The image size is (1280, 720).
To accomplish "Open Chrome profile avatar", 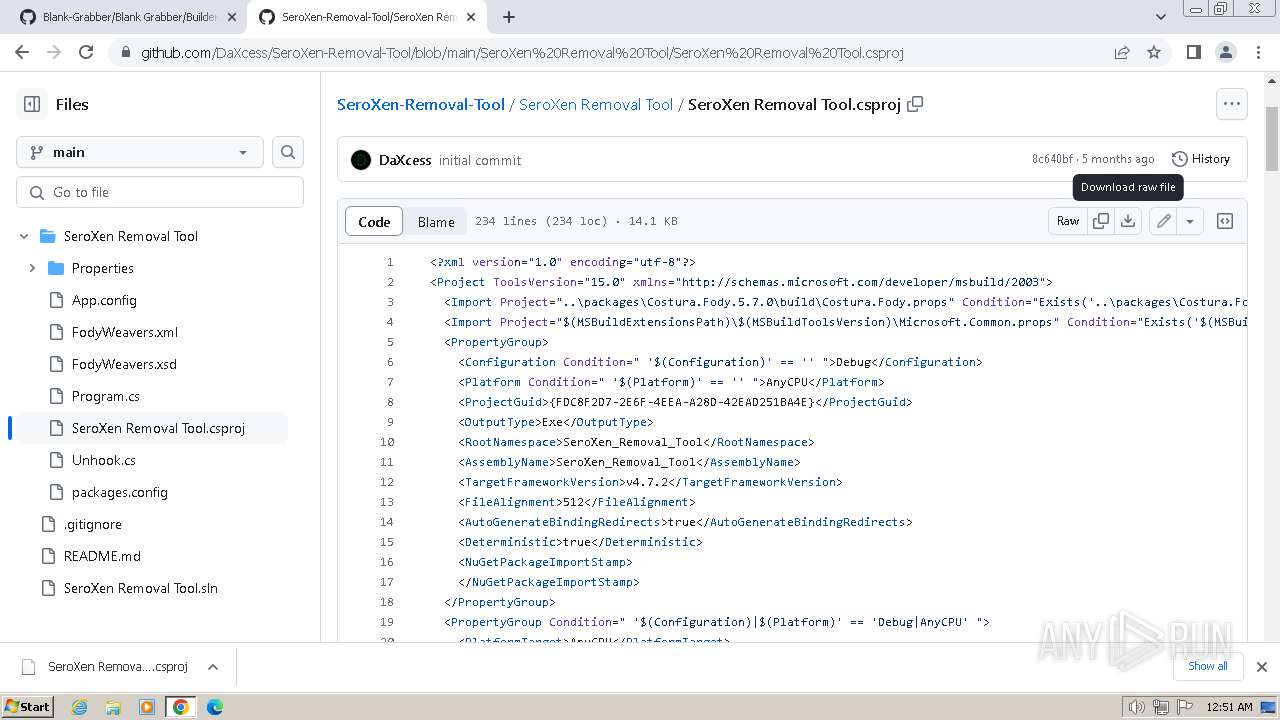I will pos(1226,52).
